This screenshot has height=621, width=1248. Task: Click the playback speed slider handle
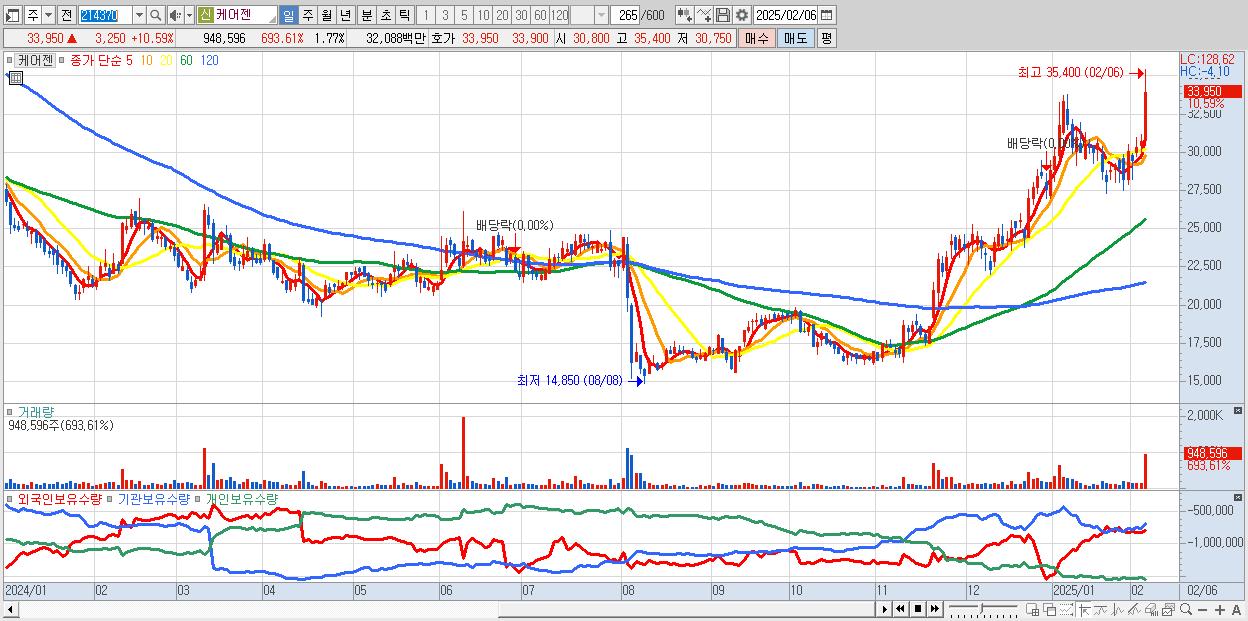[x=981, y=608]
